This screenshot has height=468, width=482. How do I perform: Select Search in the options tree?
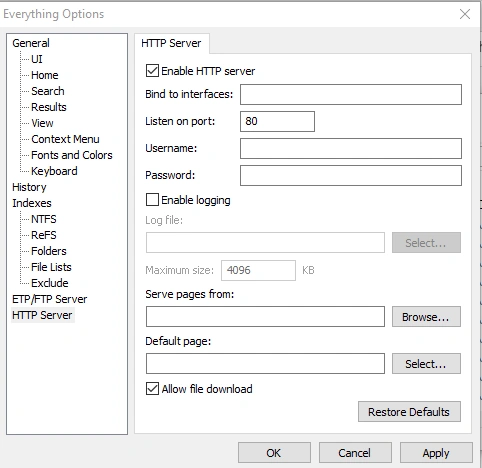pos(48,91)
